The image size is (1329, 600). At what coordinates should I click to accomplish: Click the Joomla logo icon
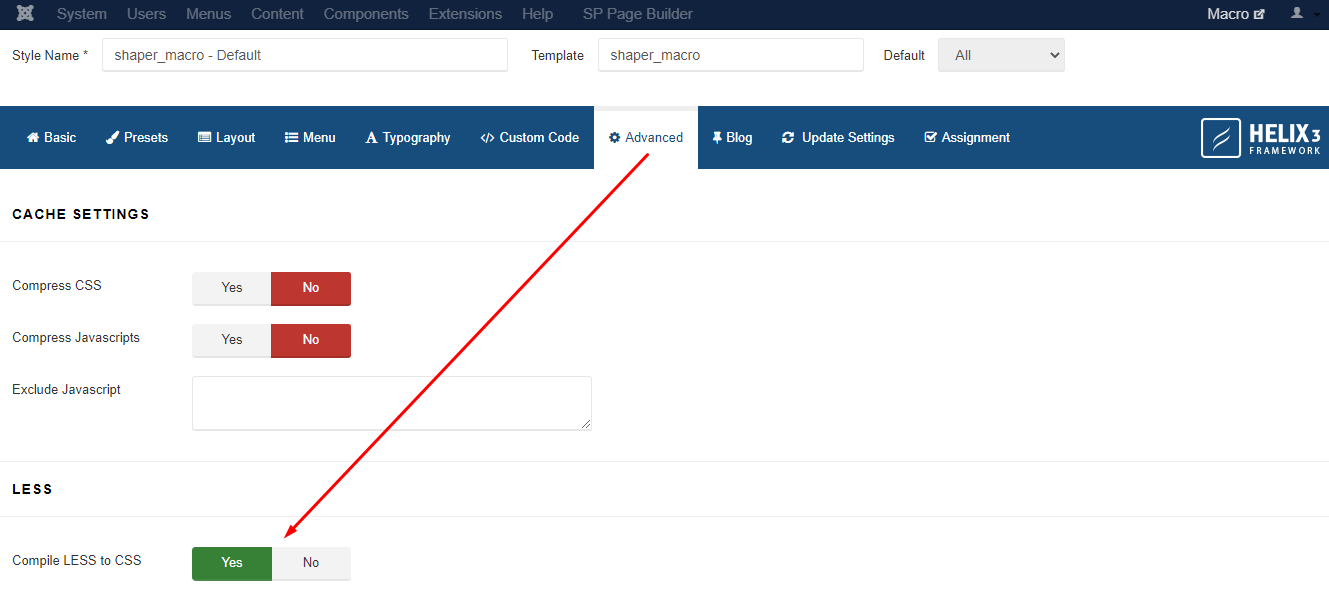26,14
